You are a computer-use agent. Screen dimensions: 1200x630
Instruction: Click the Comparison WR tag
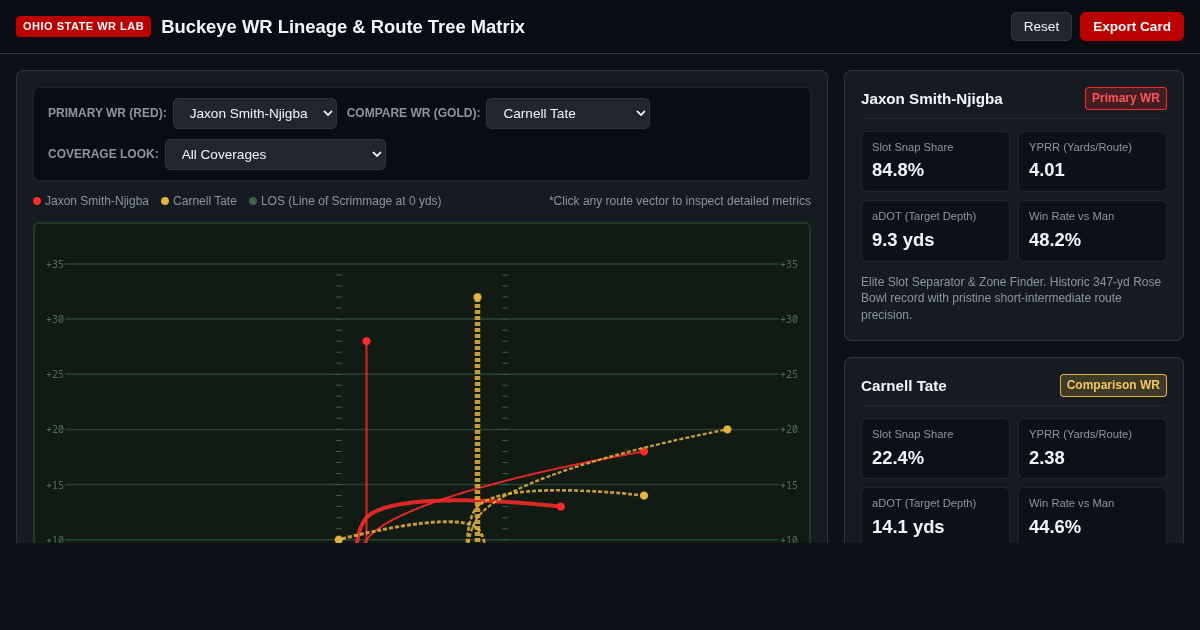pos(1113,385)
